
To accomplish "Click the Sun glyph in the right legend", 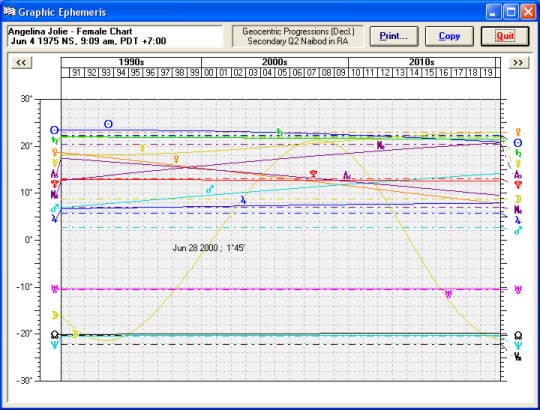I will click(x=518, y=143).
